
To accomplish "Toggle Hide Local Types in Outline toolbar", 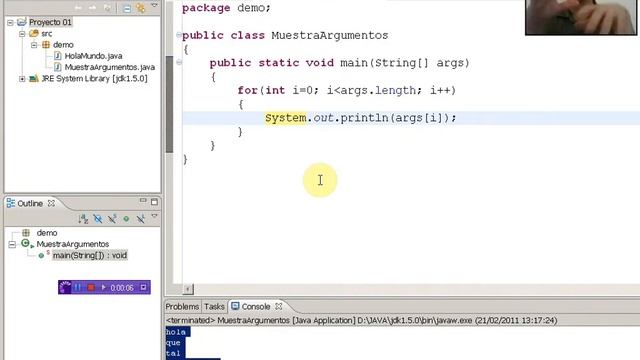I will click(x=141, y=219).
